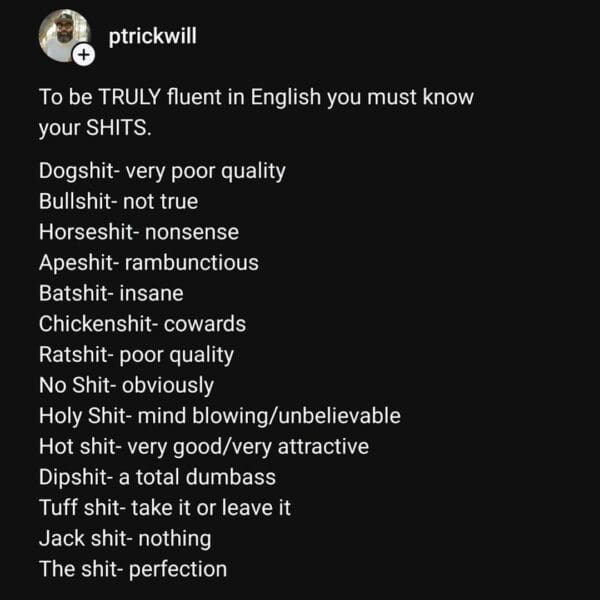Screen dimensions: 600x600
Task: Select the 'Jack shit- nothing' line
Action: (x=125, y=538)
